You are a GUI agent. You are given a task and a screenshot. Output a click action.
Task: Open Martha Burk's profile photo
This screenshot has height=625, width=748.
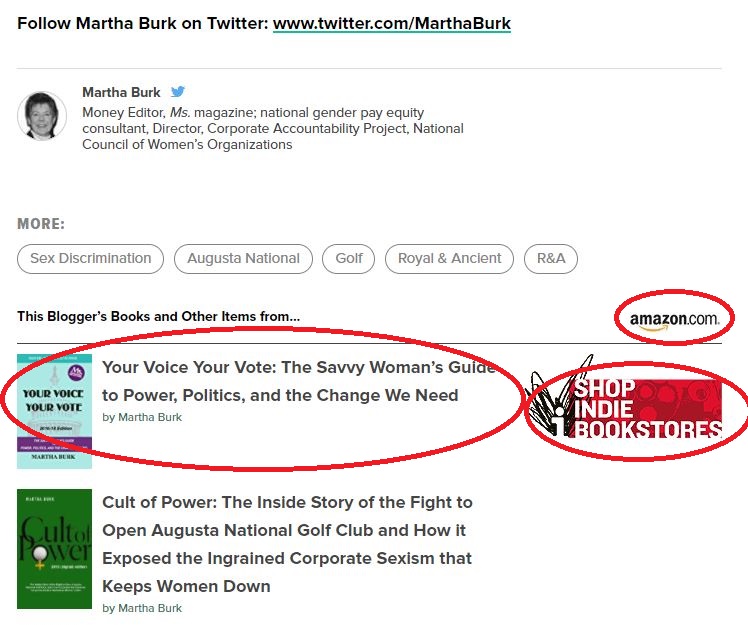tap(42, 116)
